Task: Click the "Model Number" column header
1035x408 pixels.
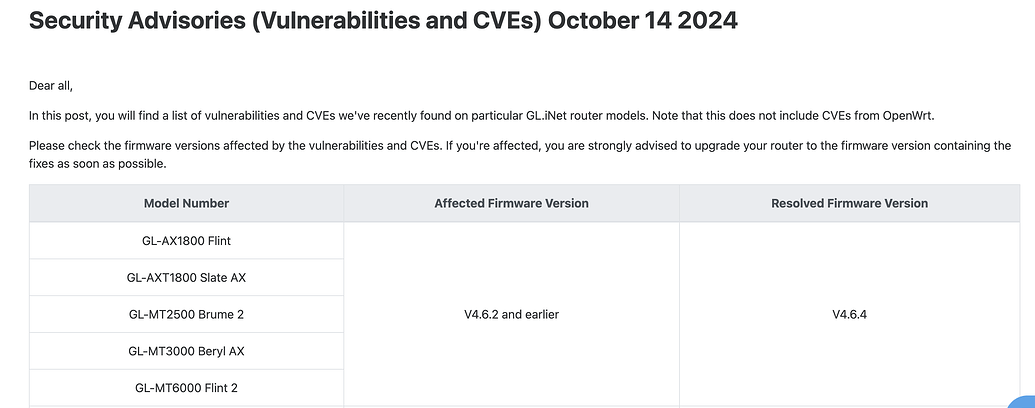Action: 186,203
